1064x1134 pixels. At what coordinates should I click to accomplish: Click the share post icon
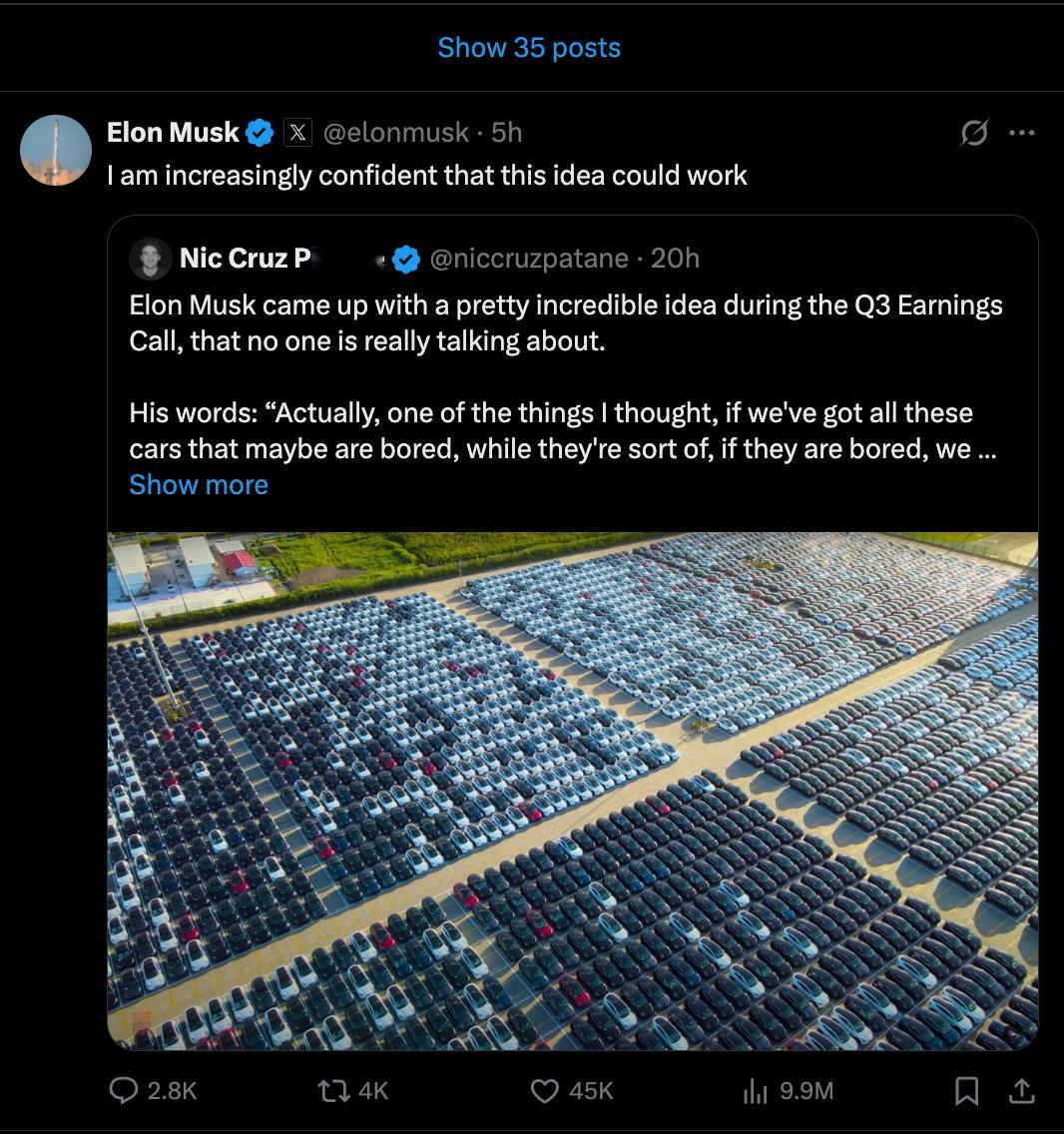[1020, 1092]
